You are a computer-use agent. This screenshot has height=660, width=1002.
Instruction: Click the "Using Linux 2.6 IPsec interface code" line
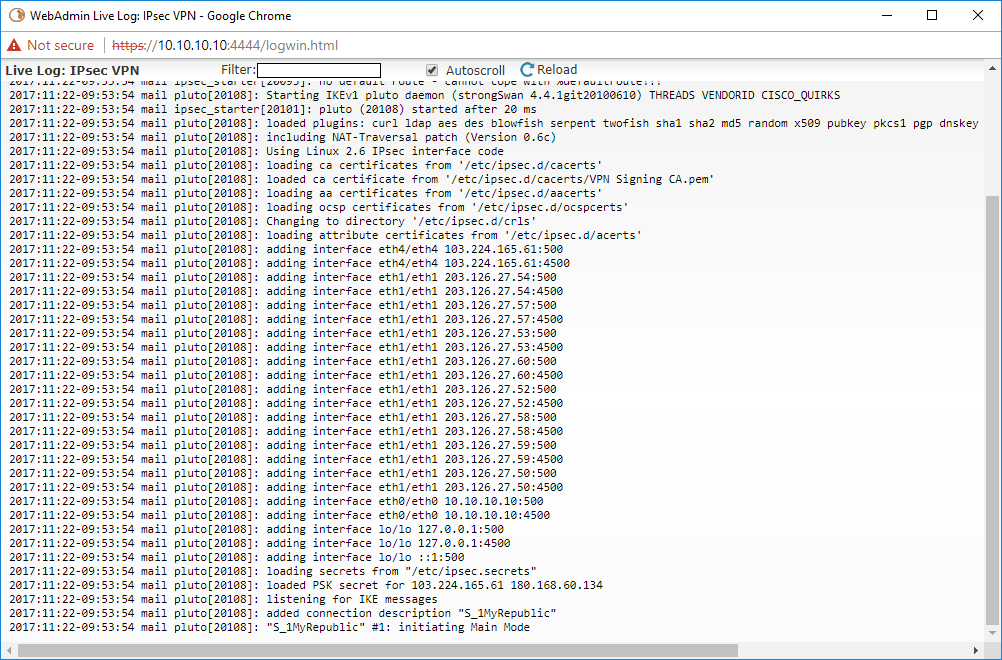[x=256, y=151]
